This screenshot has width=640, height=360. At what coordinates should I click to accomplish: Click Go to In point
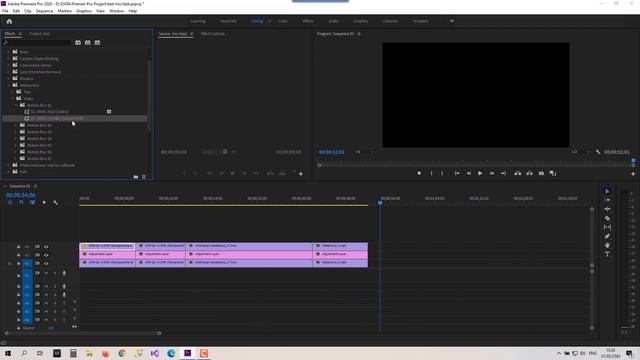(457, 173)
